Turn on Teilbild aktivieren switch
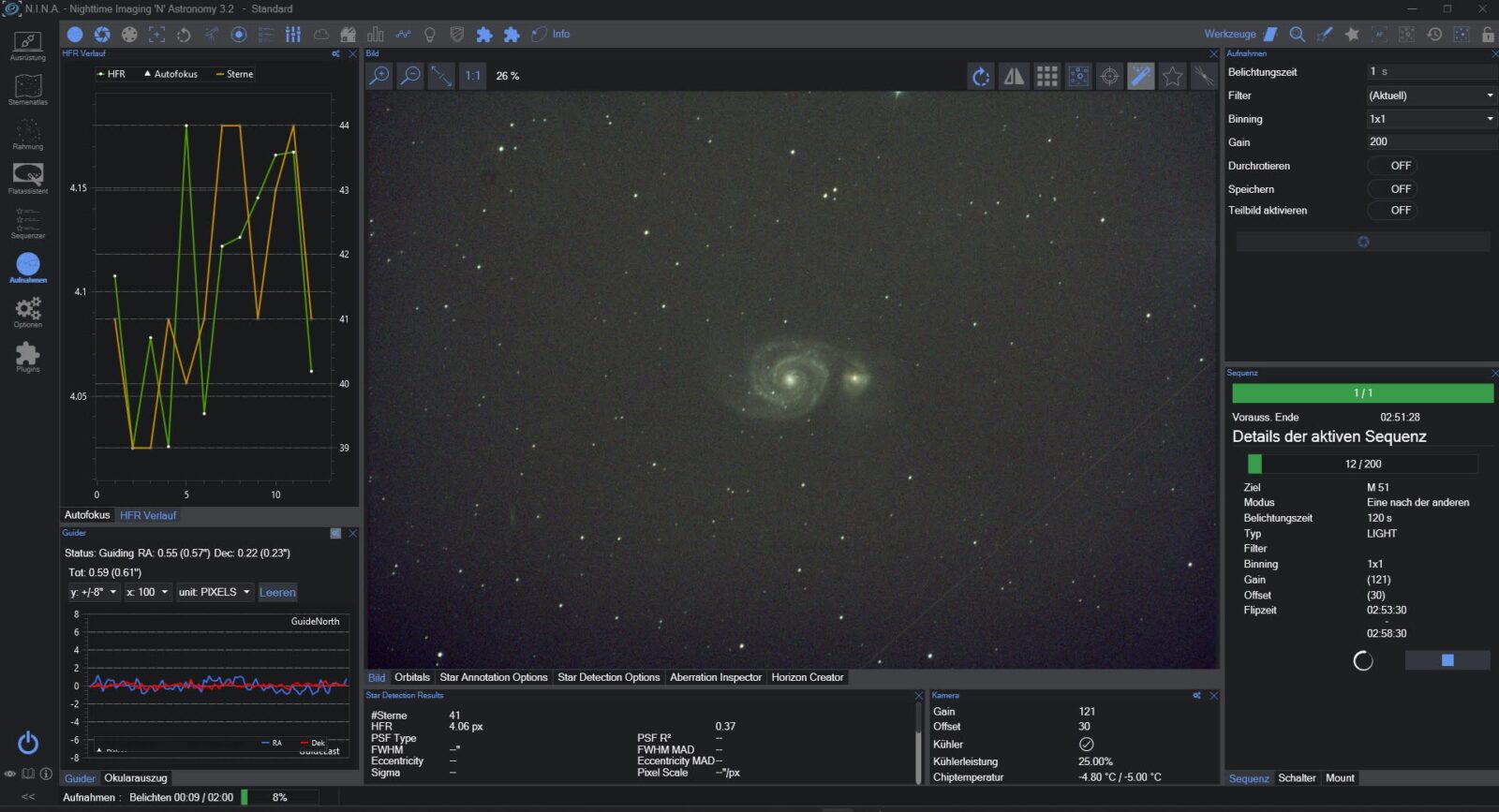This screenshot has height=812, width=1499. 1391,211
